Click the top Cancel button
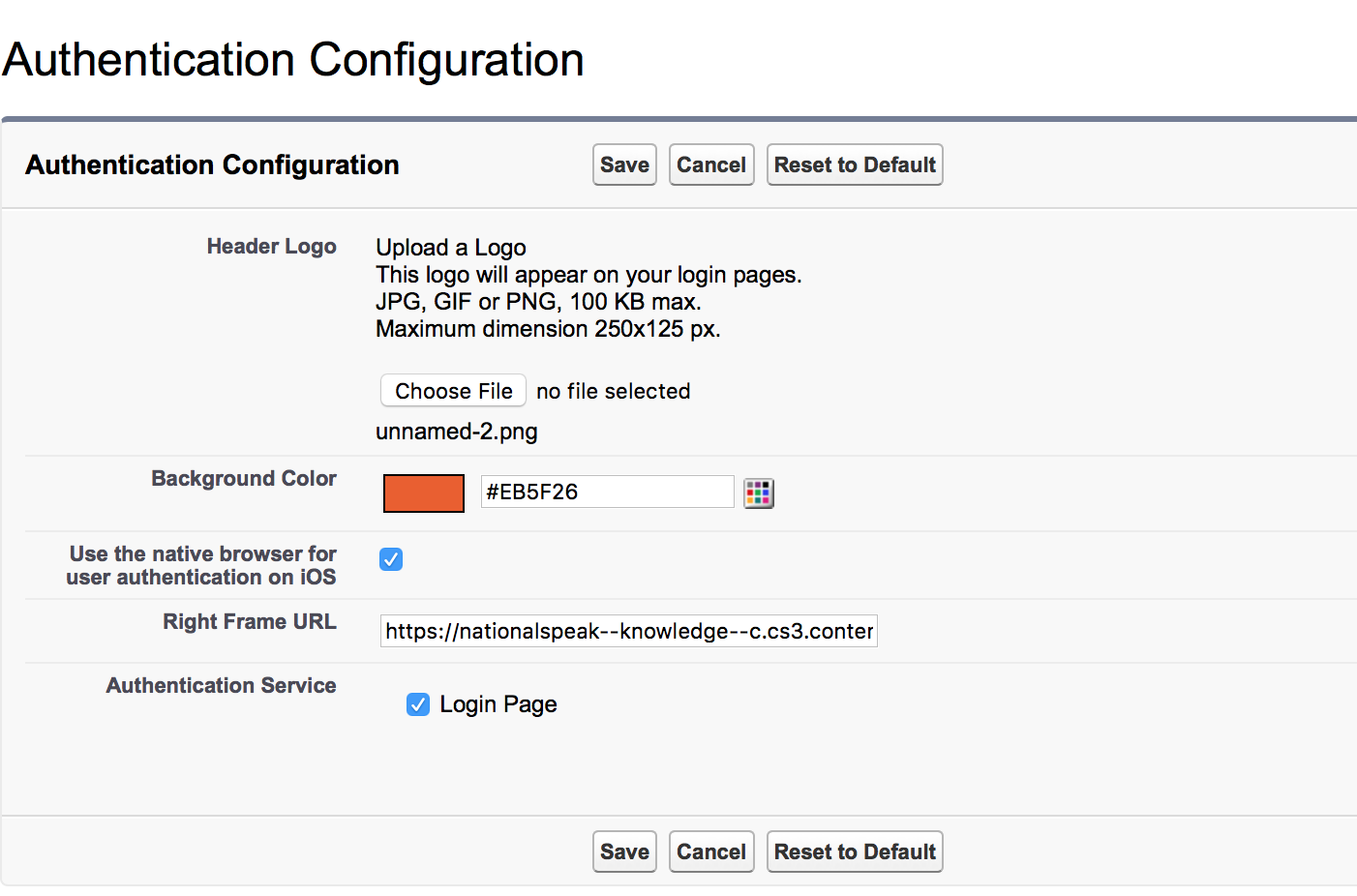Screen dimensions: 1357x896 pyautogui.click(x=711, y=164)
